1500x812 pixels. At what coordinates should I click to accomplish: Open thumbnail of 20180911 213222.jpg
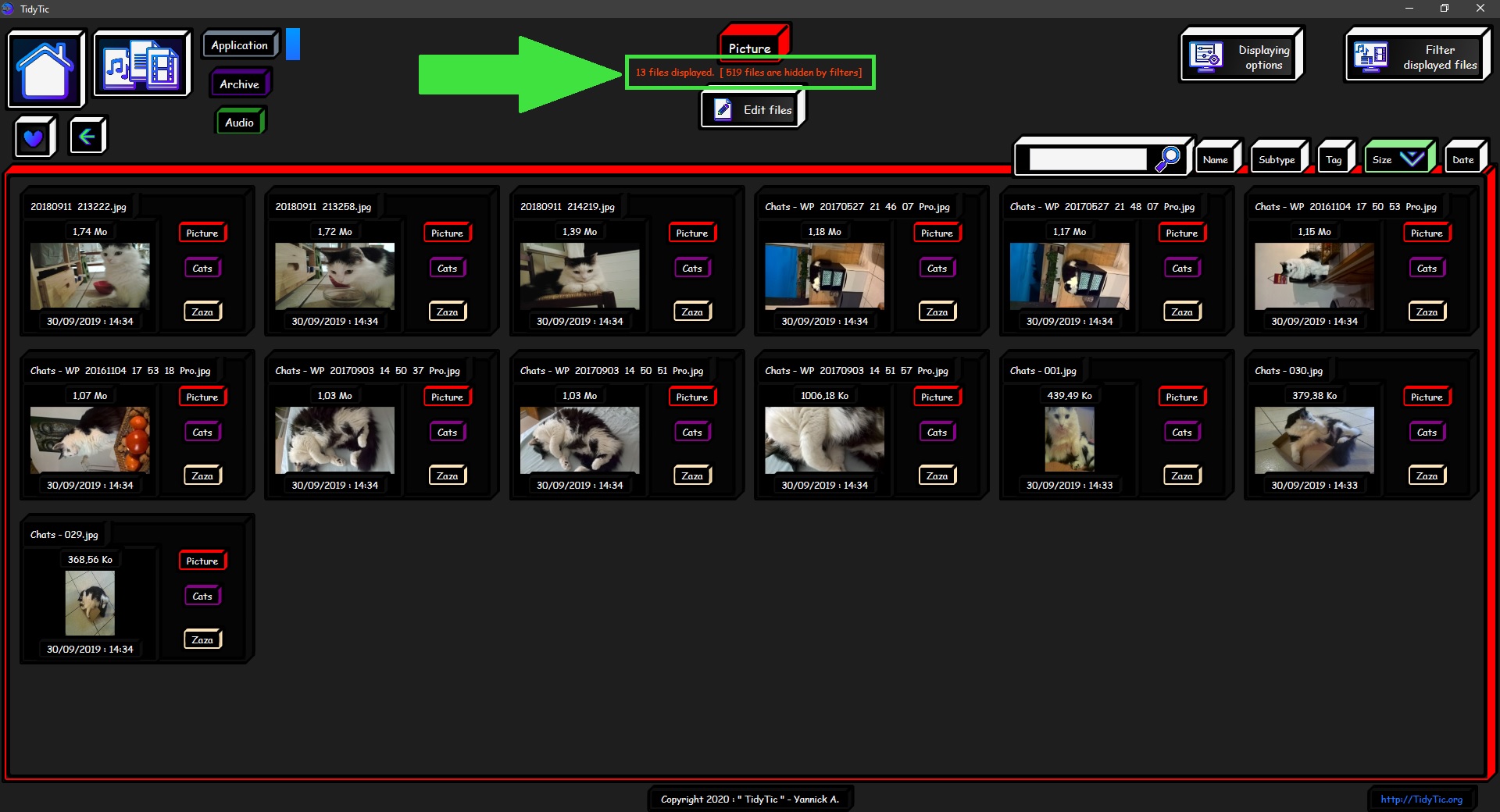(90, 276)
